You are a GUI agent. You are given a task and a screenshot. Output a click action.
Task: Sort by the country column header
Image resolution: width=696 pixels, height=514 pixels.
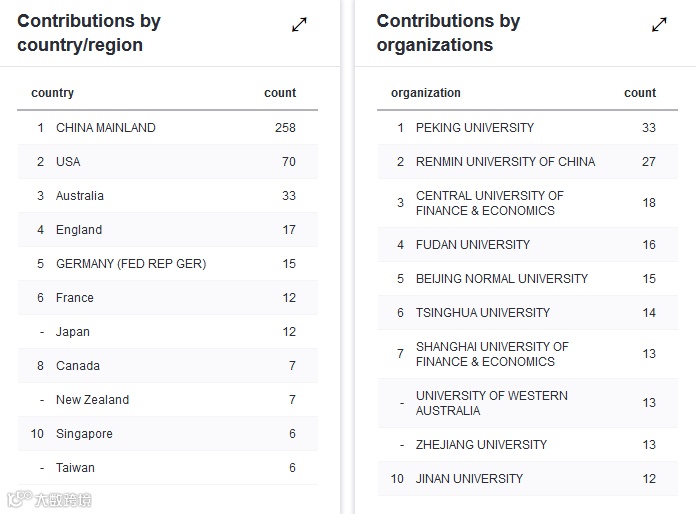[x=53, y=93]
